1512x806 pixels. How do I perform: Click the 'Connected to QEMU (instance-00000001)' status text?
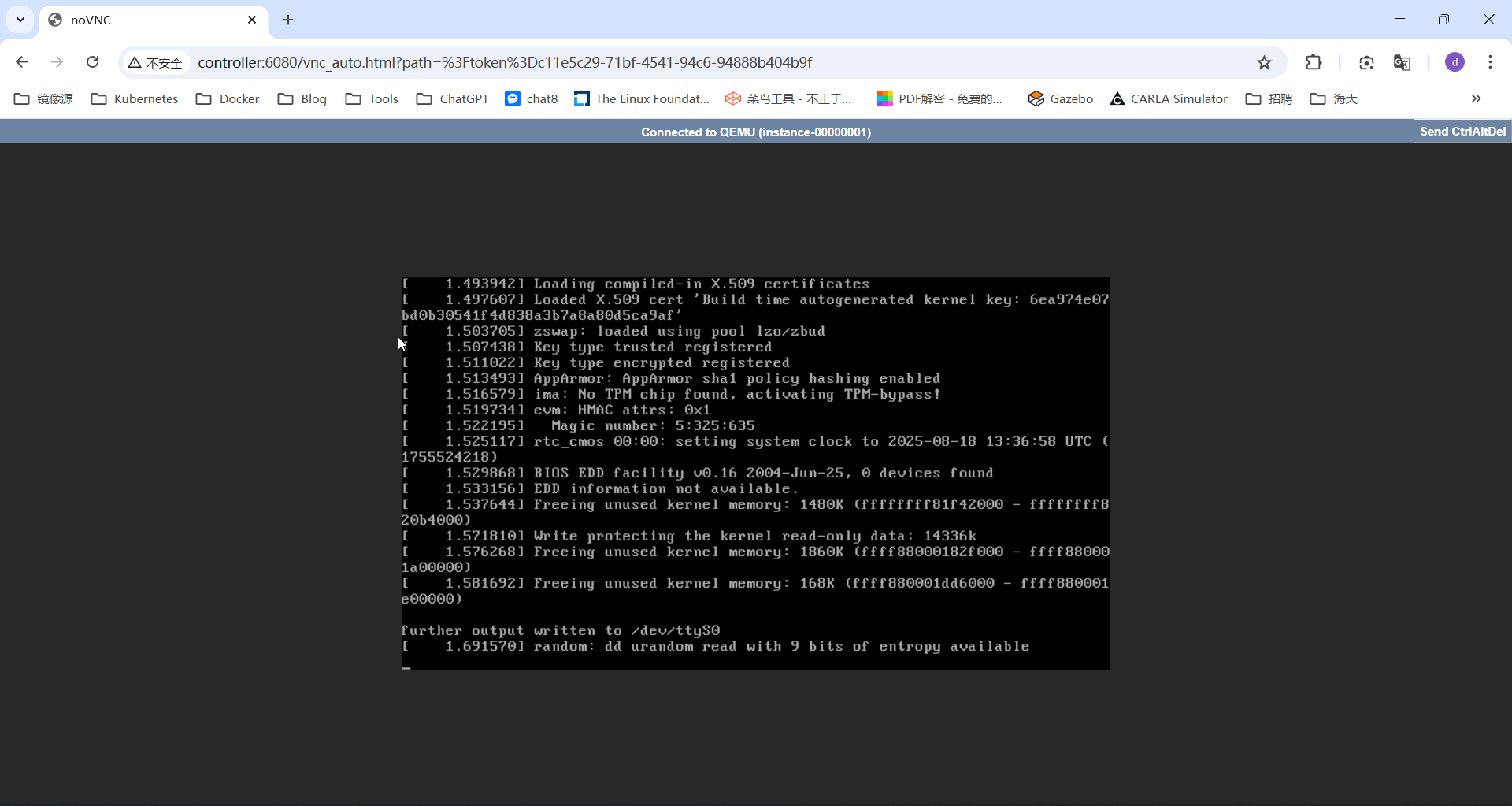click(756, 132)
